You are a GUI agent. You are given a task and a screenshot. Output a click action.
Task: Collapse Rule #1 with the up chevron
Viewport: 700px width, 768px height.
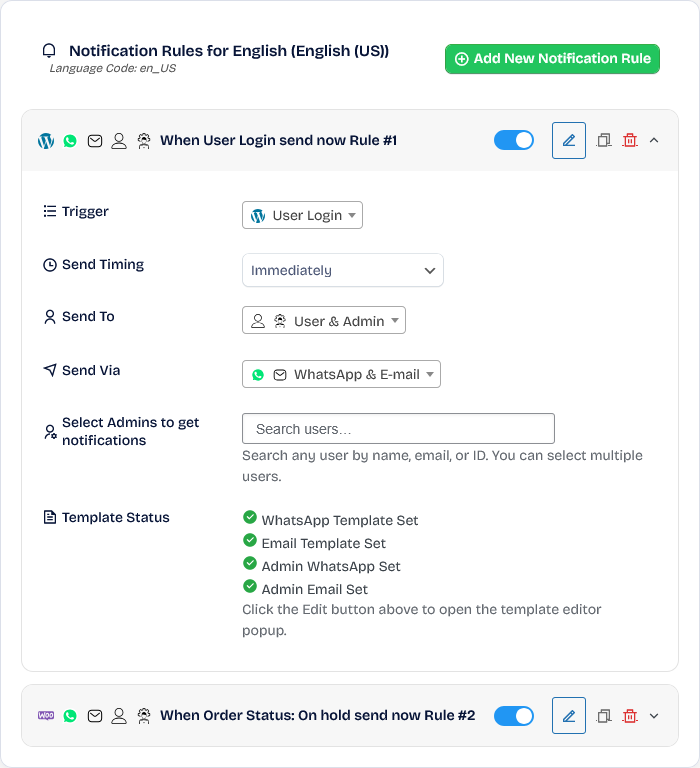[654, 141]
